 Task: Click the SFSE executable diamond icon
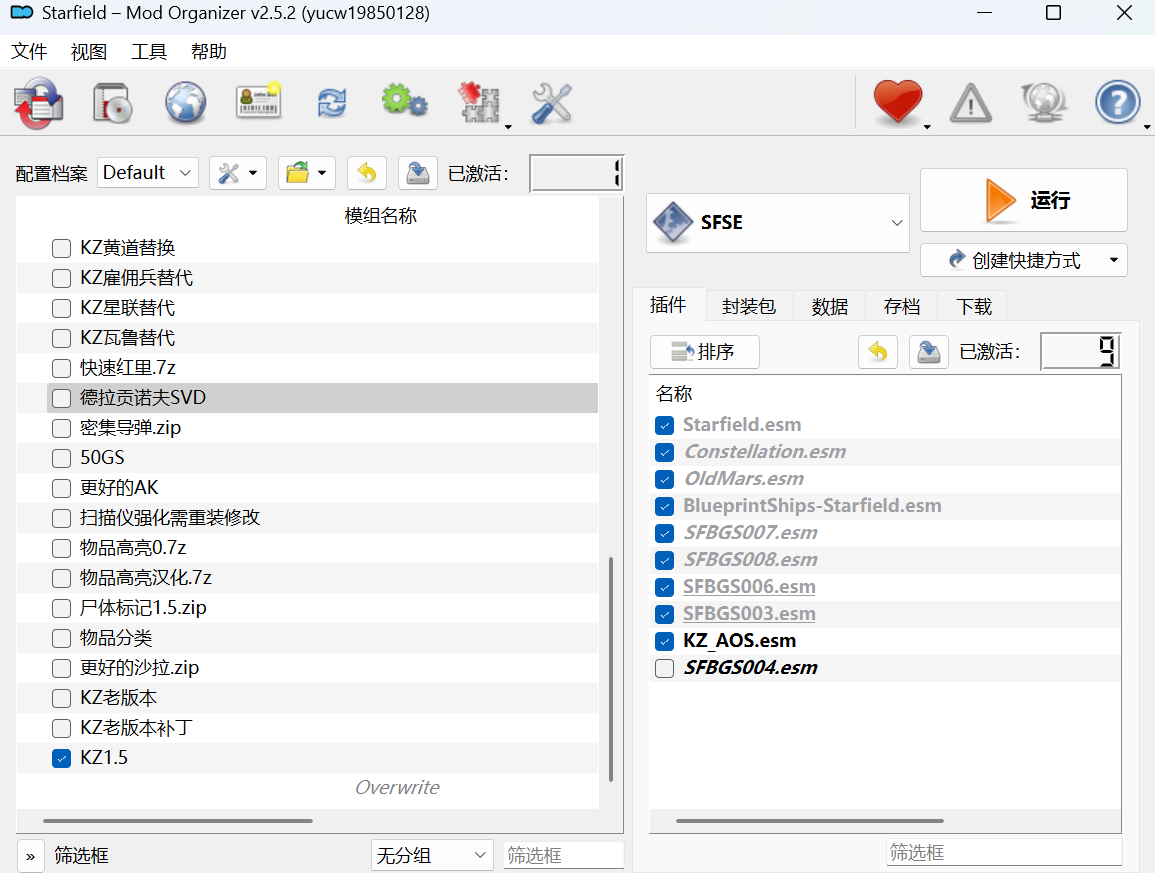coord(673,222)
